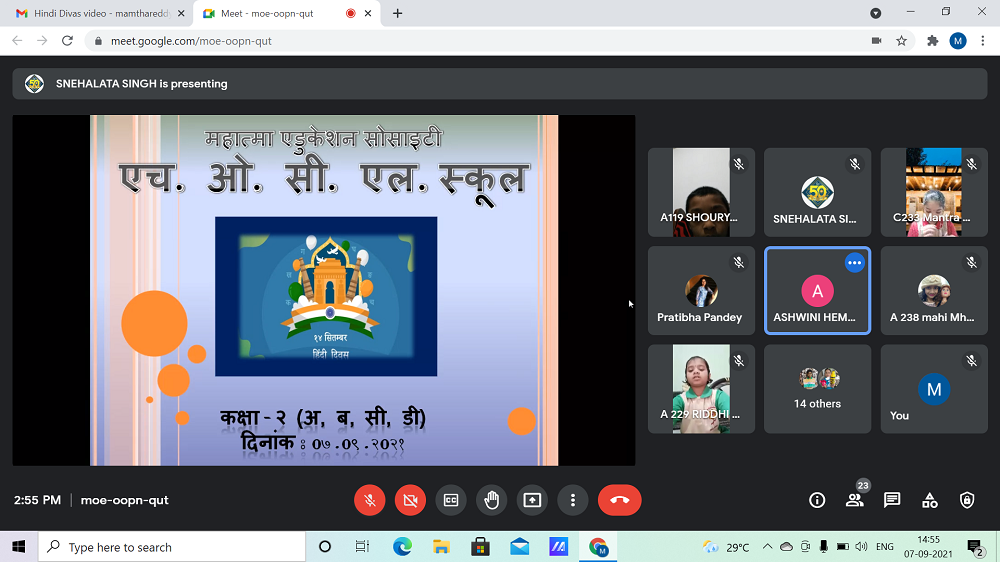
Task: Open the meeting details info icon
Action: (817, 500)
